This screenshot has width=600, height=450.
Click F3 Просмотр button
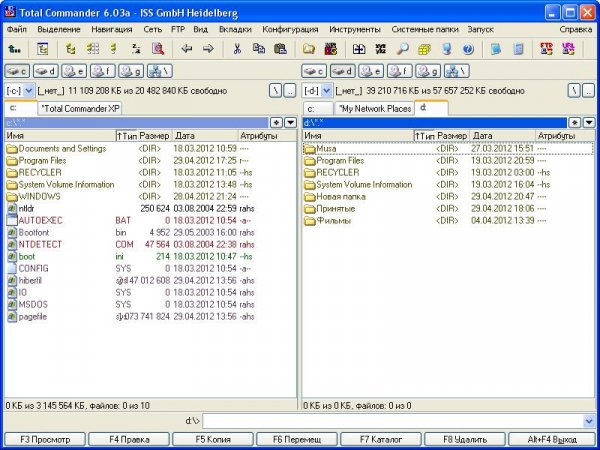(45, 439)
